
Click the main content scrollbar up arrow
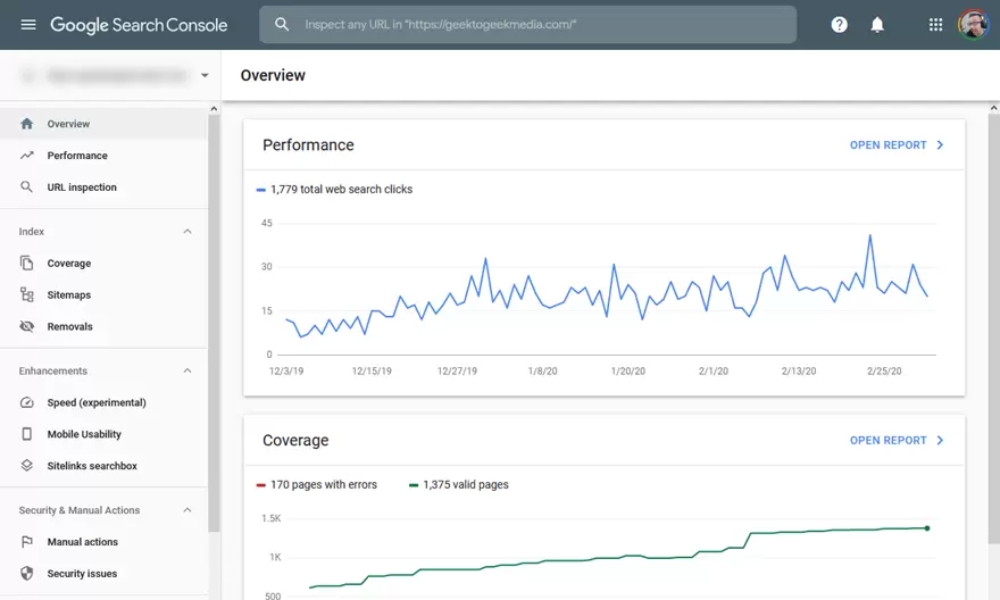click(x=994, y=108)
